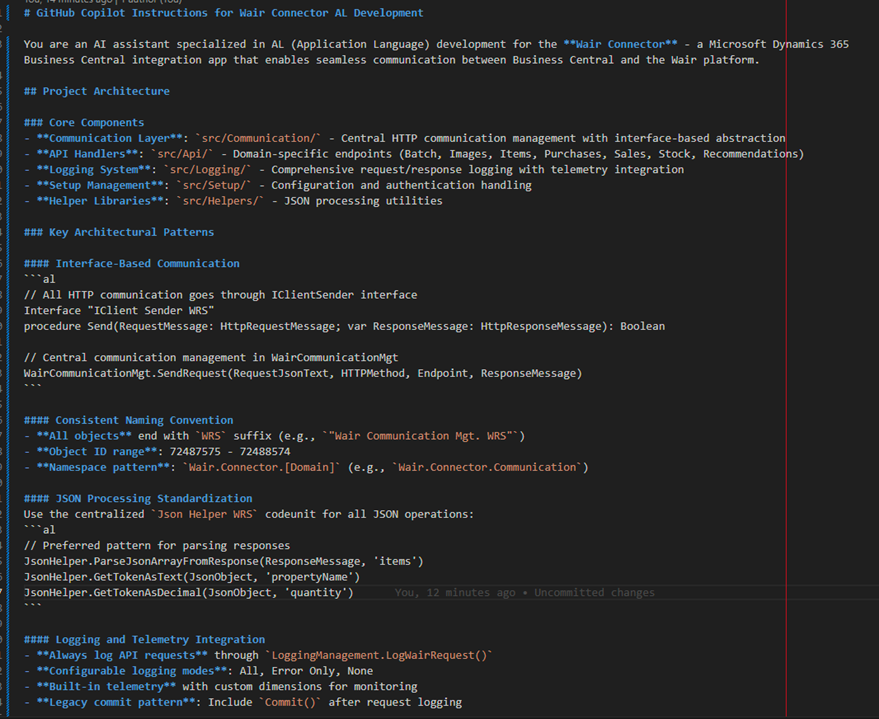Click the inline code 'src/Communication/'

click(x=258, y=138)
